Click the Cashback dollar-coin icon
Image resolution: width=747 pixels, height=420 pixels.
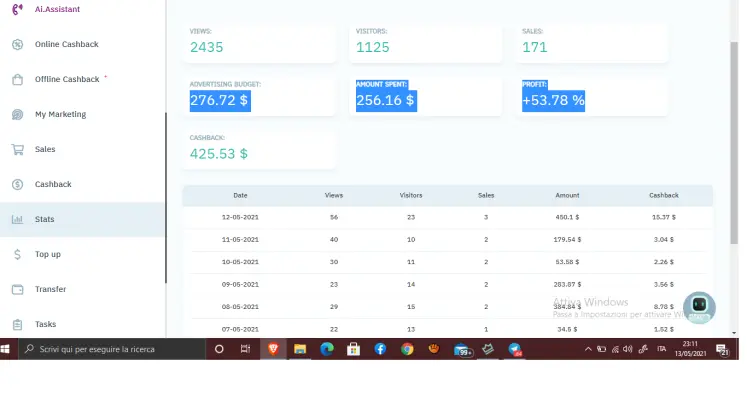click(18, 184)
